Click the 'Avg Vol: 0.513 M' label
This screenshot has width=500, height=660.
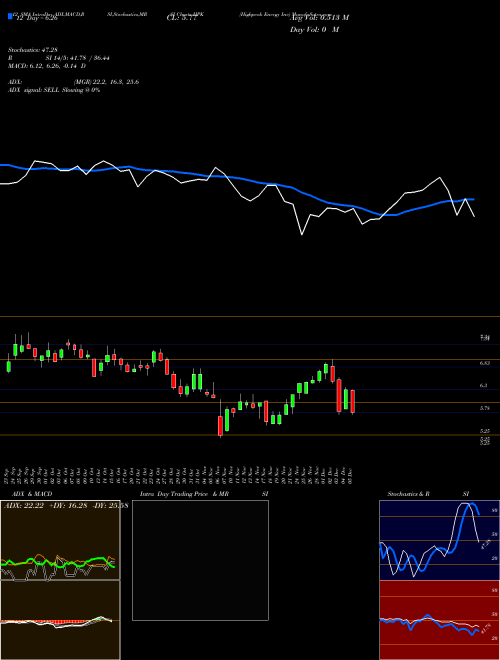[x=319, y=18]
